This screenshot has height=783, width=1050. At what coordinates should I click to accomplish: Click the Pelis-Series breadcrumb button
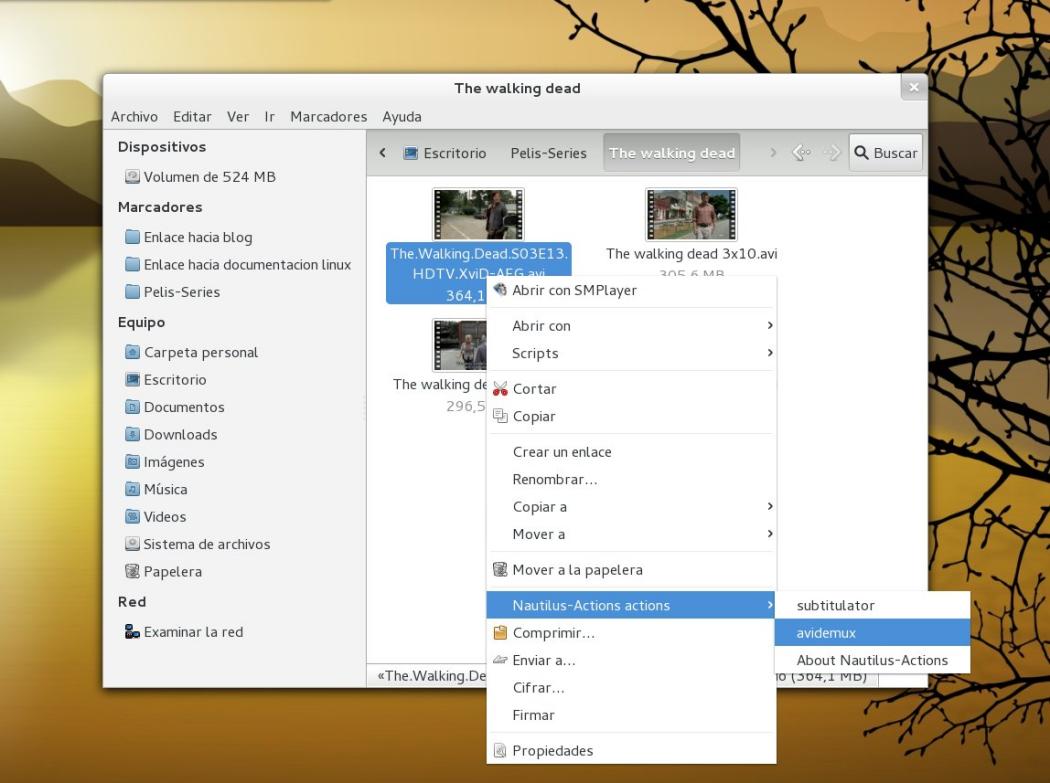pyautogui.click(x=548, y=153)
